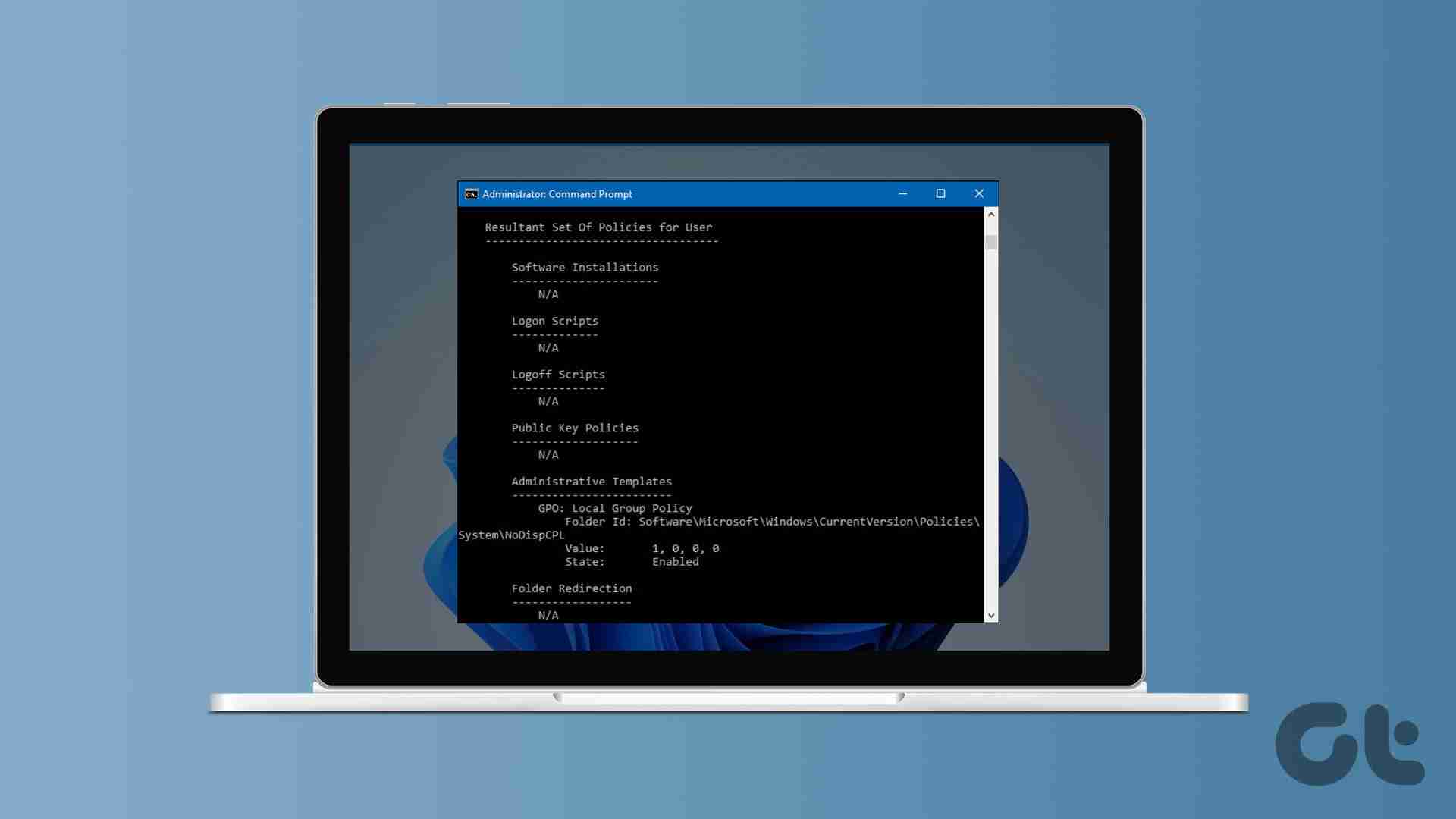Click the 'Logoff Scripts' line
This screenshot has width=1456, height=819.
pyautogui.click(x=558, y=375)
